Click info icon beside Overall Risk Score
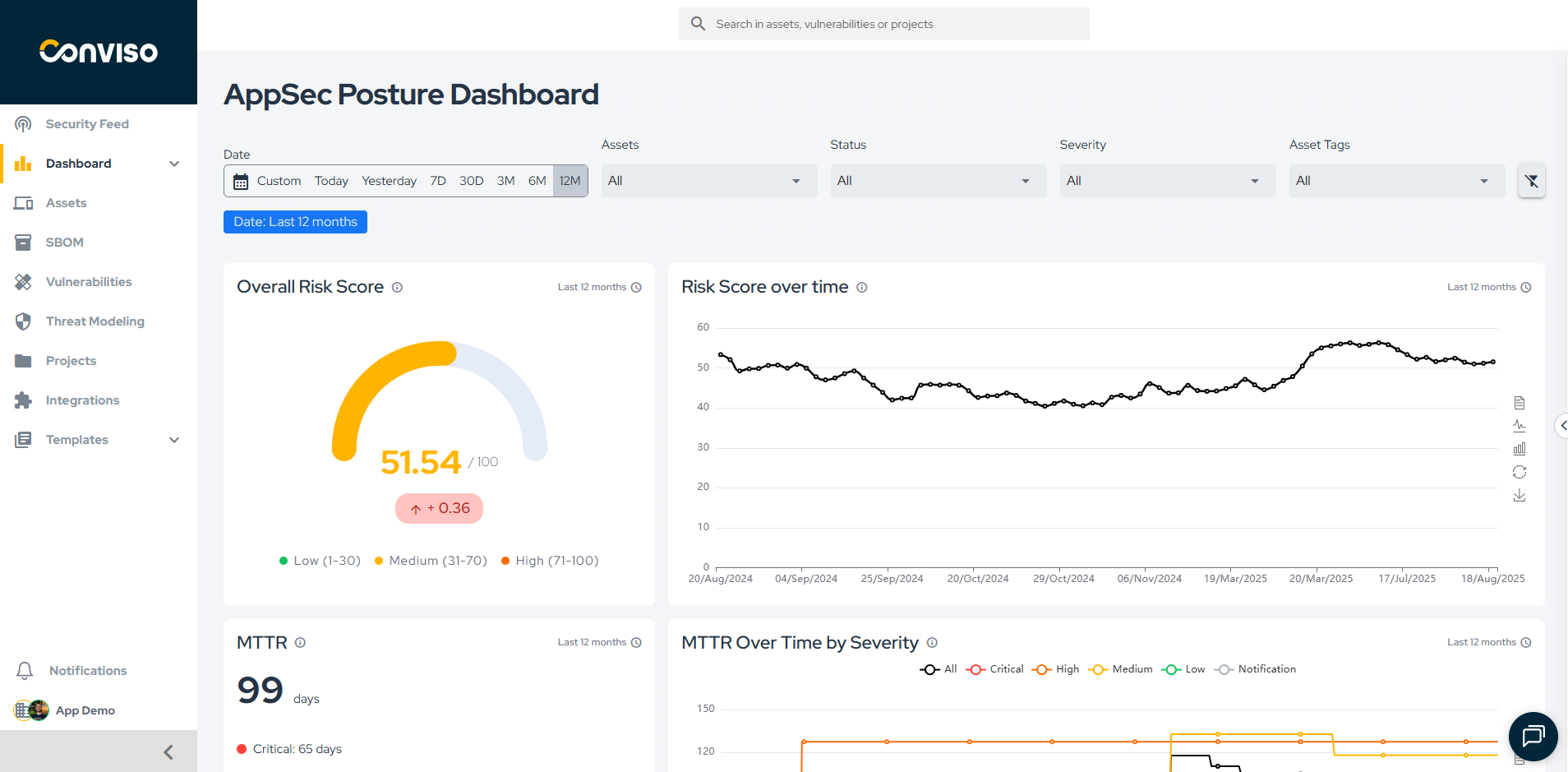The image size is (1568, 772). [397, 288]
